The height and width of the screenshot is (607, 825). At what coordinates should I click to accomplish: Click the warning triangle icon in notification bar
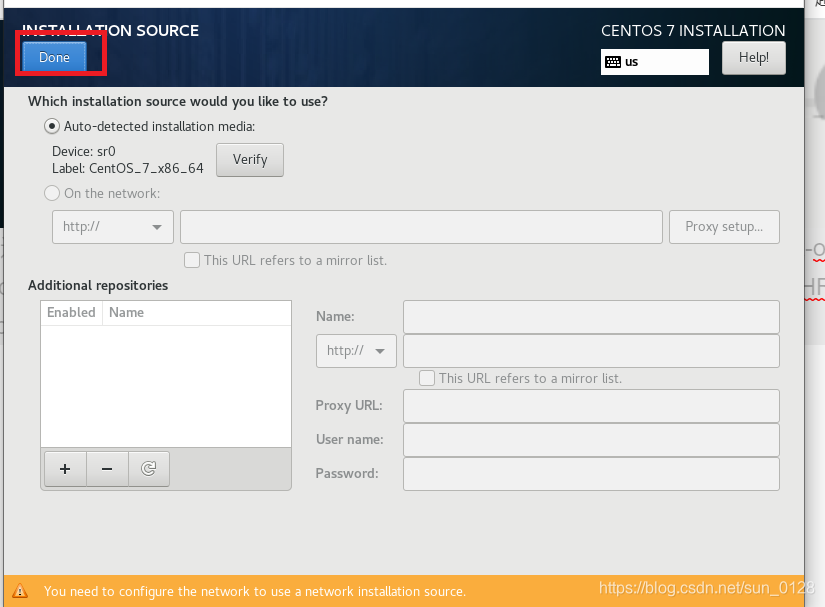(x=20, y=591)
